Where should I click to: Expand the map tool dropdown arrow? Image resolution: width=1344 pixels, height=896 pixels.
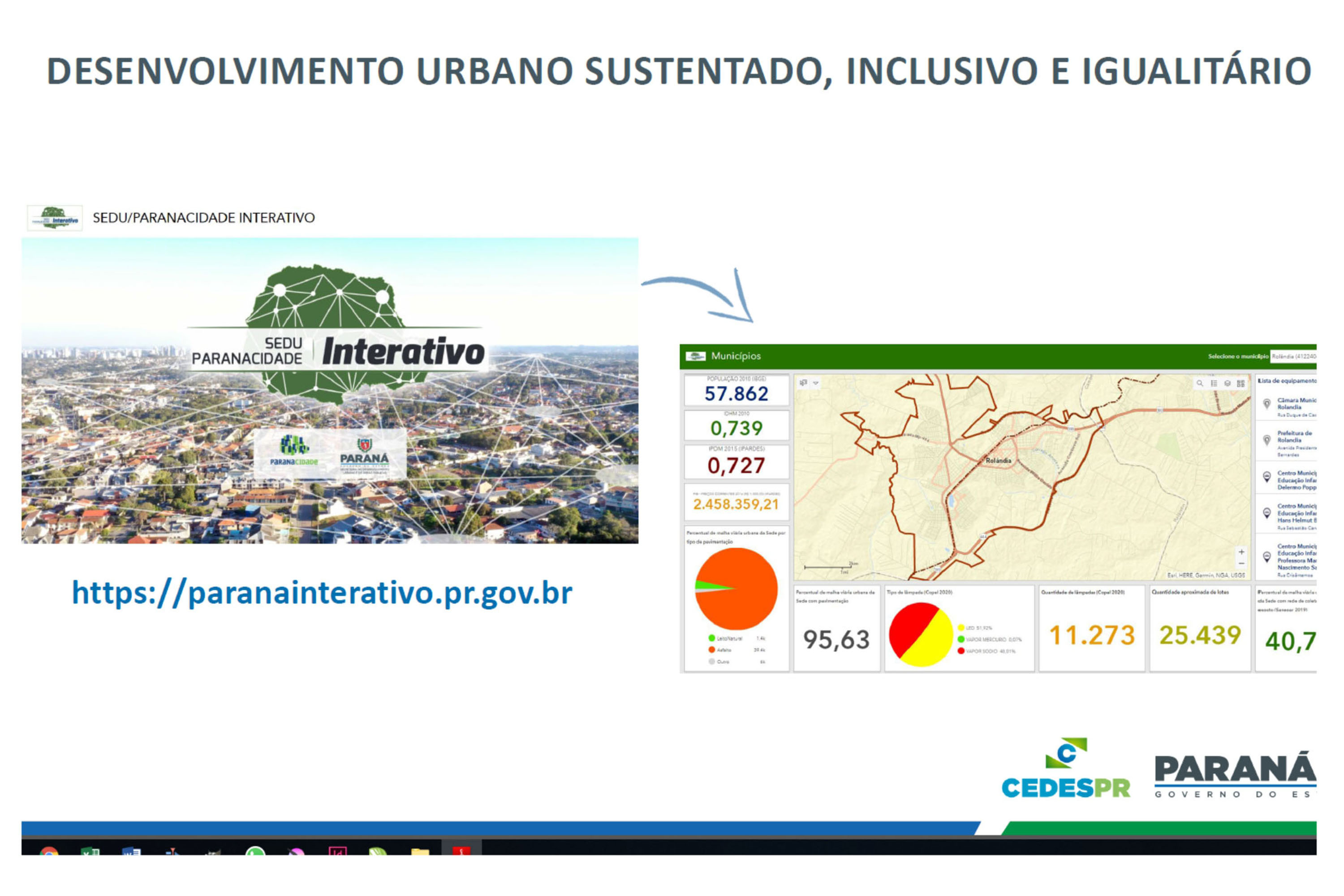(x=816, y=383)
